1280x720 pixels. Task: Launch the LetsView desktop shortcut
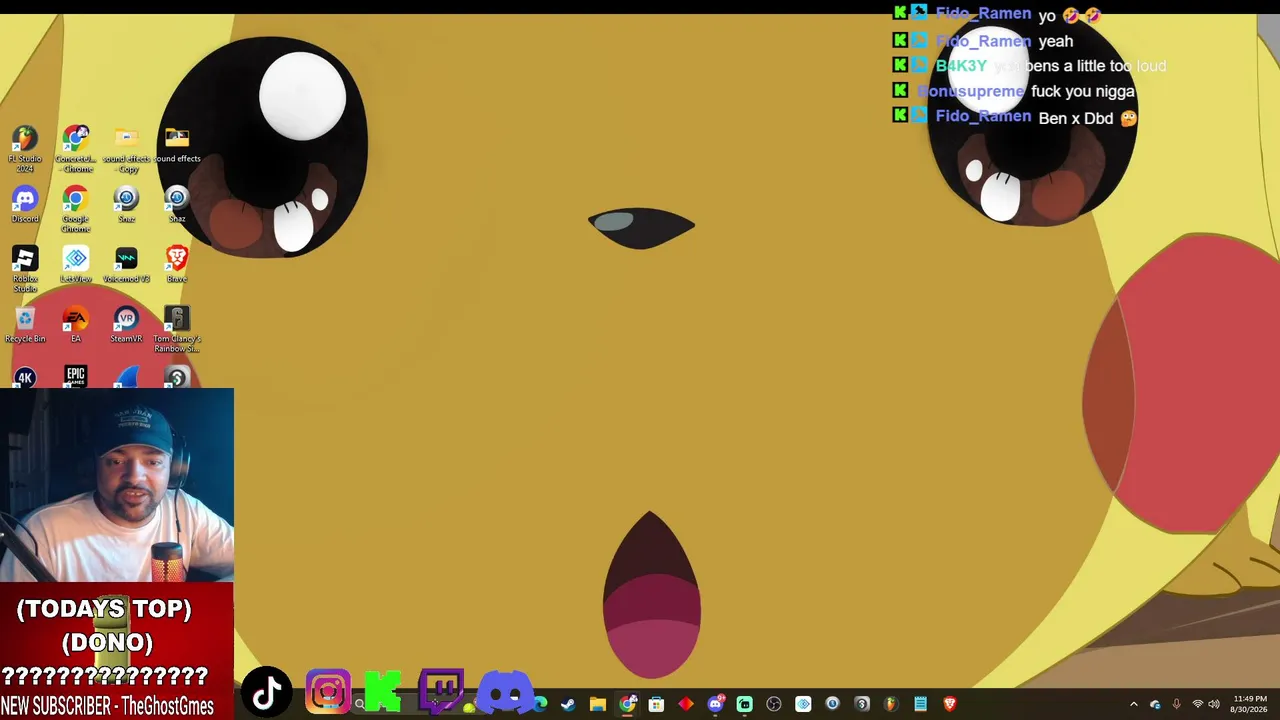click(x=76, y=265)
